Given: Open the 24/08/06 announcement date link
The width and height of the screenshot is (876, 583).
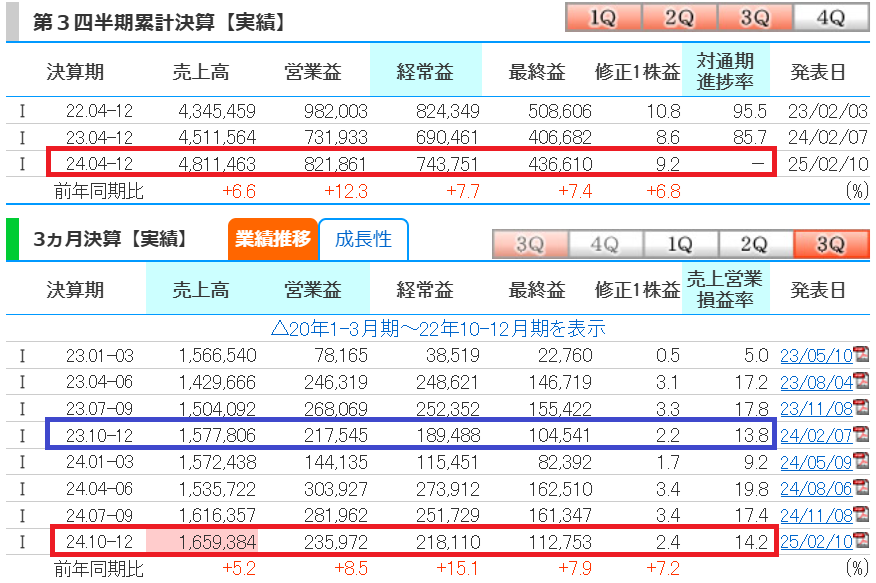Looking at the screenshot, I should 816,489.
